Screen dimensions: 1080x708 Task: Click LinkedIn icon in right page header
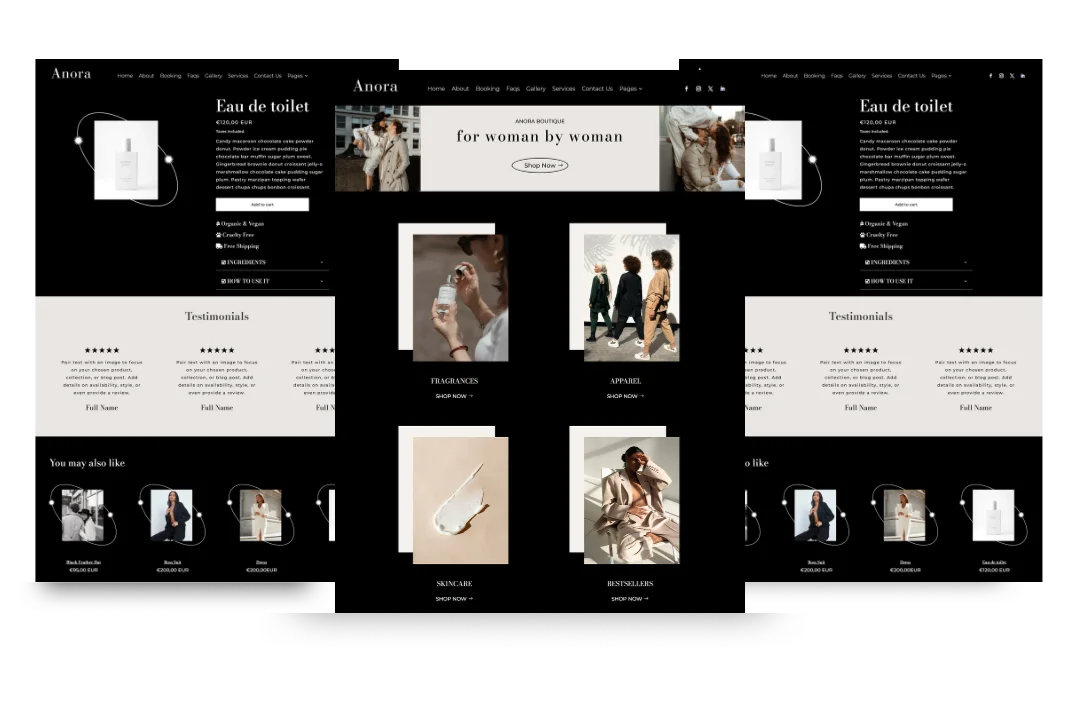click(x=1023, y=76)
